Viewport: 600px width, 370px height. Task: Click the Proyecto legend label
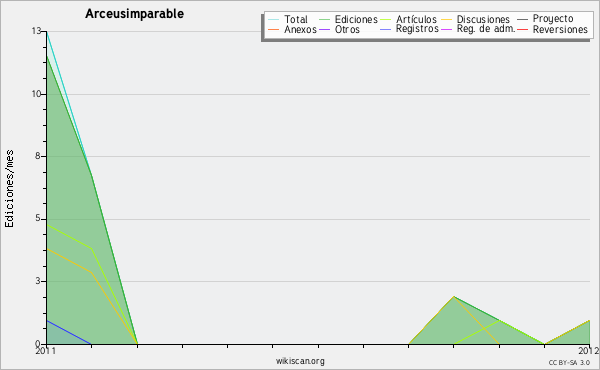pos(553,19)
